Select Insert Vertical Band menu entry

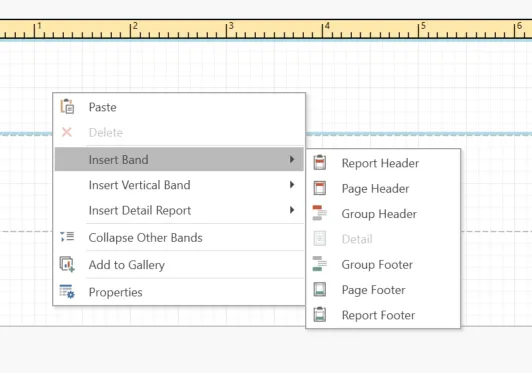[179, 185]
